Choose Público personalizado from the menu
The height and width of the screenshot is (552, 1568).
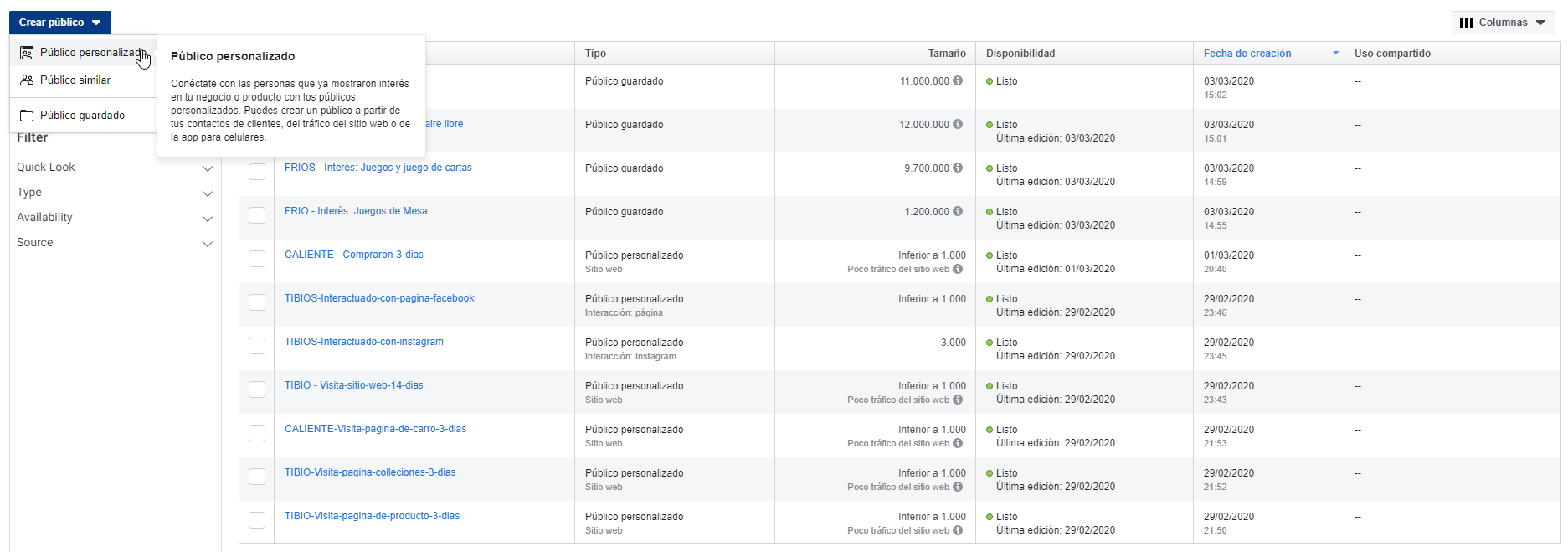[x=92, y=53]
